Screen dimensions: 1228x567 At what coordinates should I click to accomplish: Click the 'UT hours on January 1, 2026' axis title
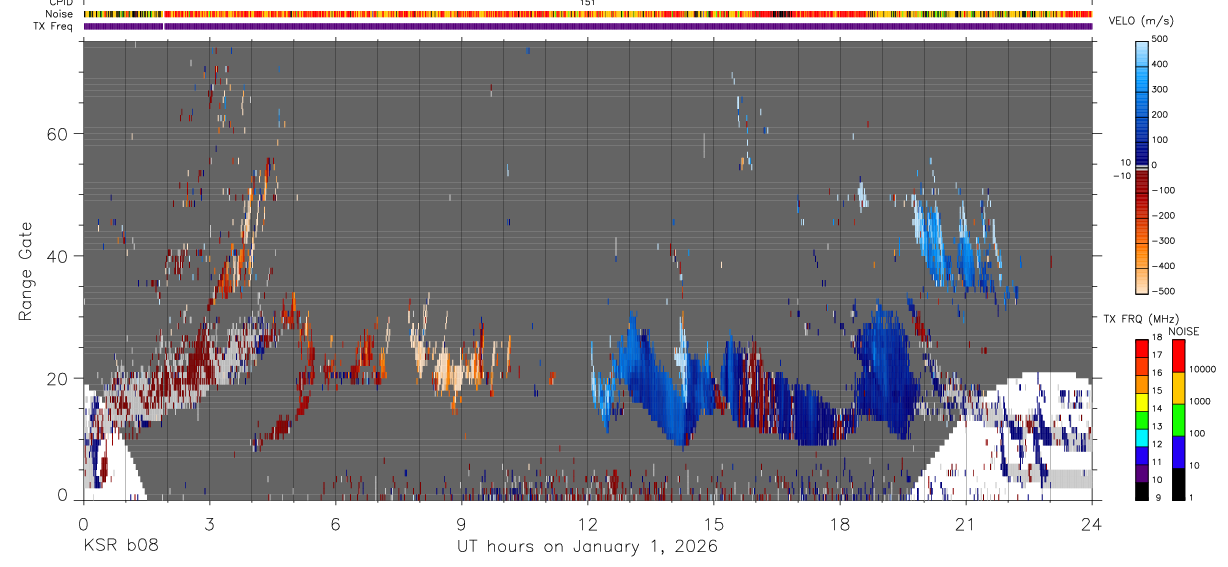click(587, 546)
